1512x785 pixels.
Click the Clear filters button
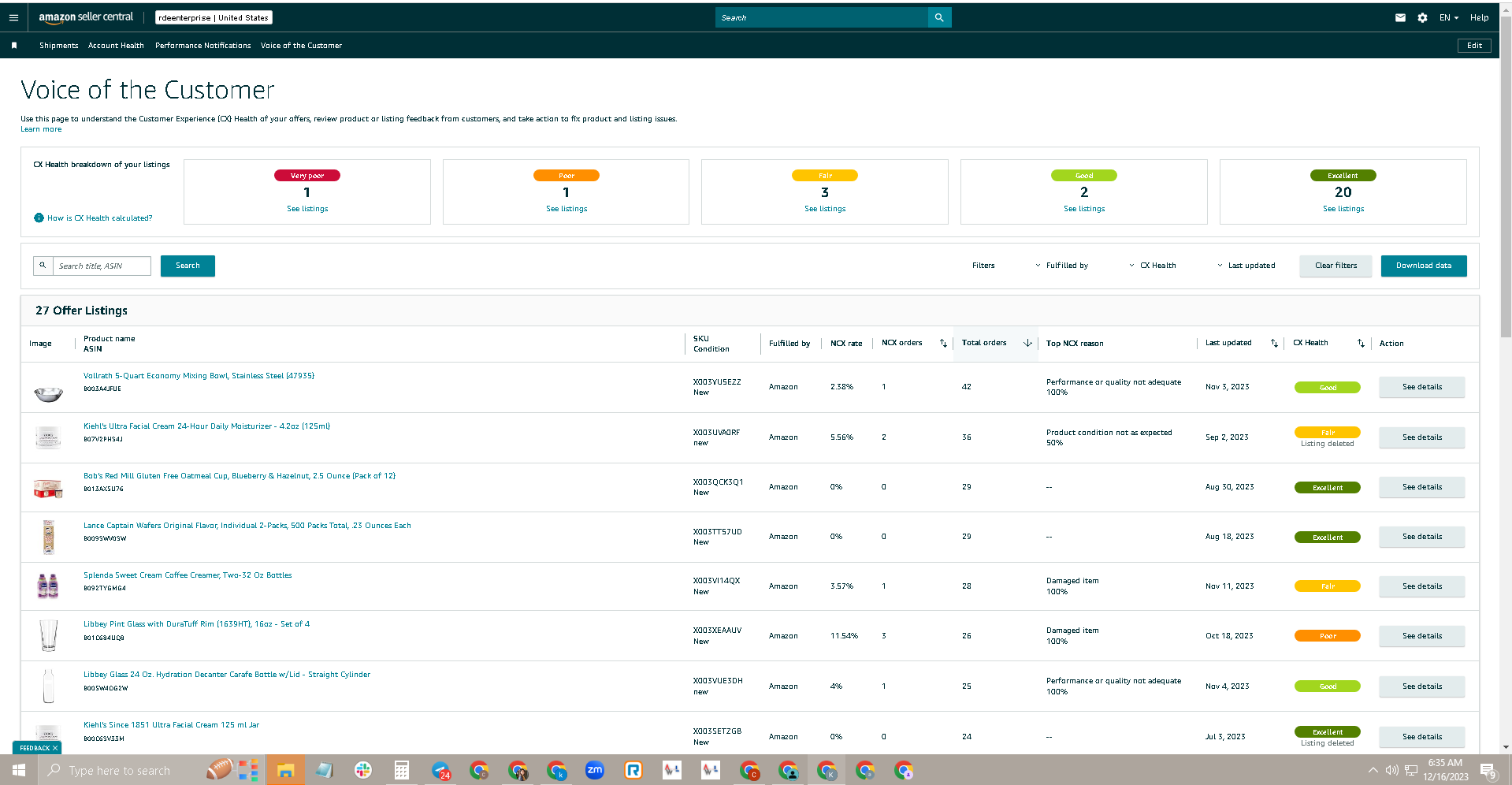(1336, 266)
